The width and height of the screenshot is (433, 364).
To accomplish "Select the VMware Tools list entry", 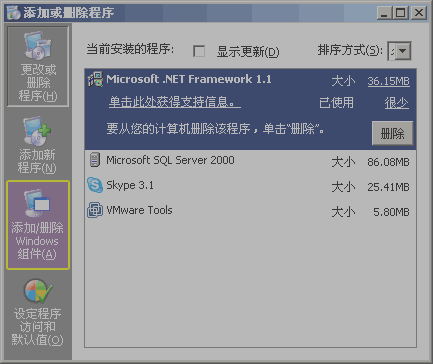I will pos(250,211).
